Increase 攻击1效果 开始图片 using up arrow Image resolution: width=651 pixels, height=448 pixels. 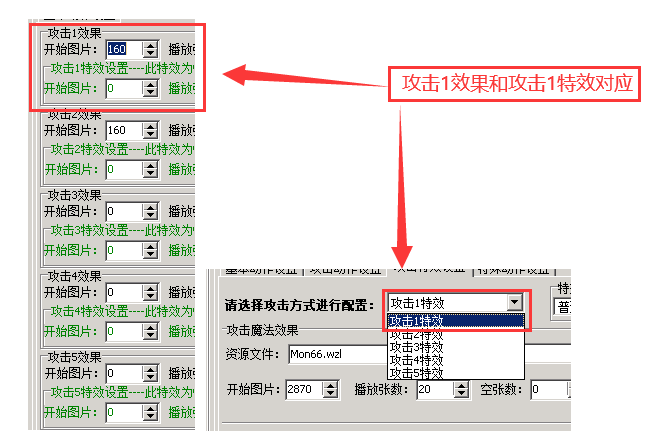pos(150,44)
